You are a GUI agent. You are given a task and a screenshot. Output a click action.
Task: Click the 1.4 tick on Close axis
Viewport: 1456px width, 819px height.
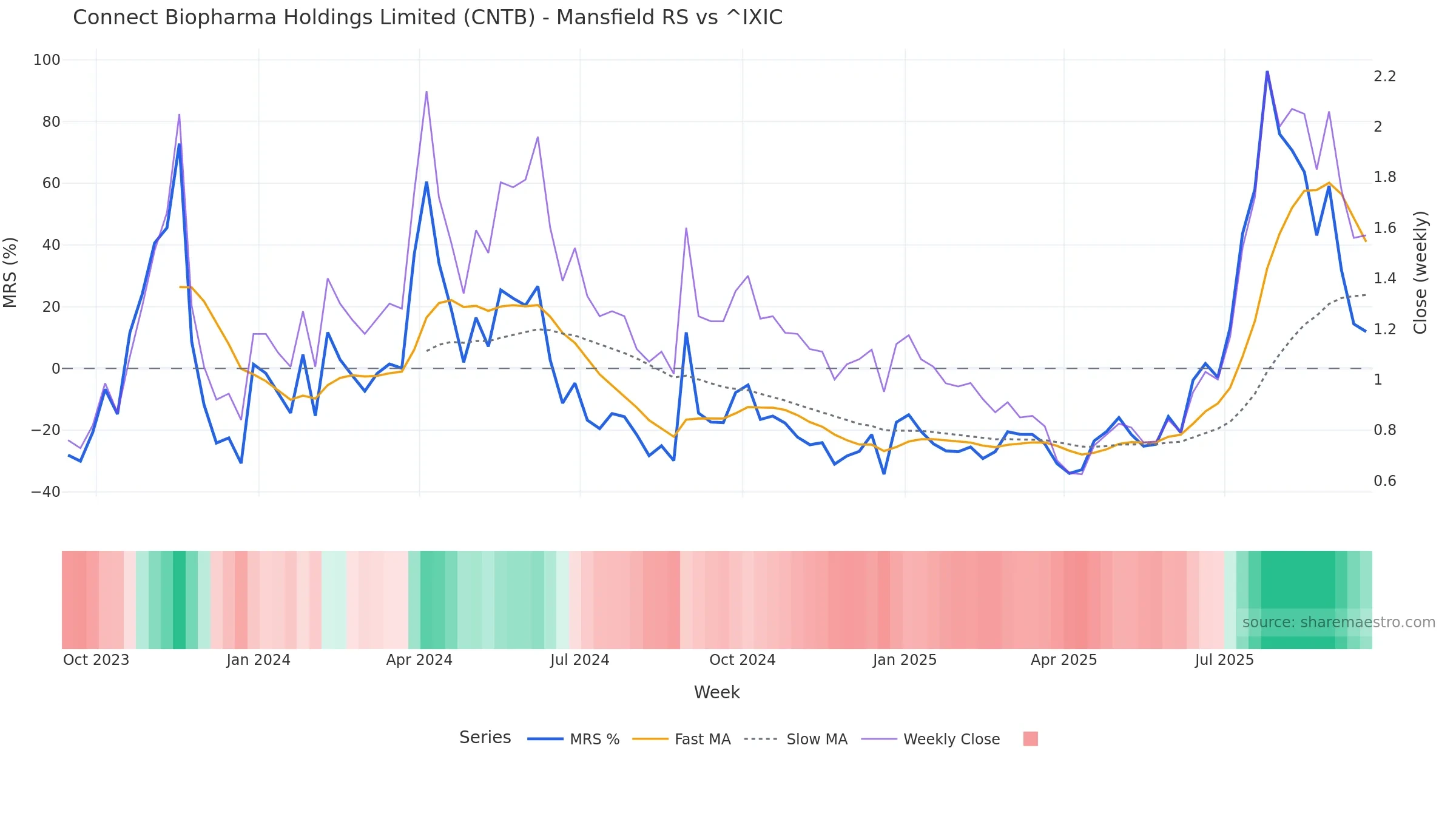coord(1385,278)
